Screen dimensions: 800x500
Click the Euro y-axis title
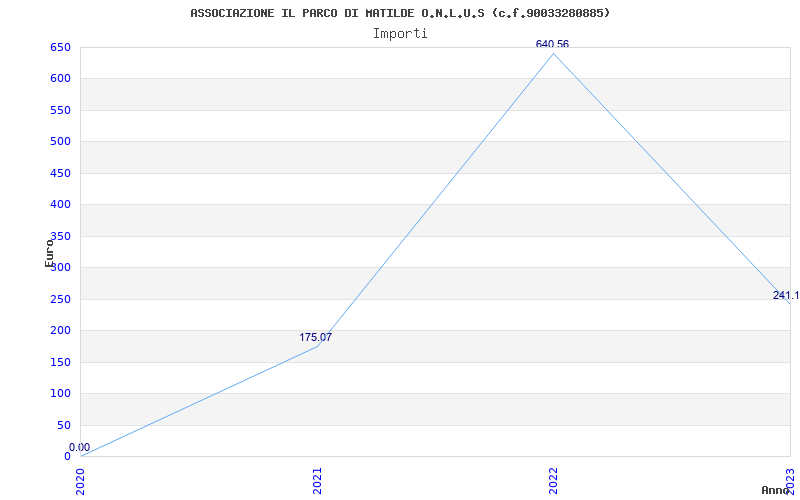click(x=49, y=253)
